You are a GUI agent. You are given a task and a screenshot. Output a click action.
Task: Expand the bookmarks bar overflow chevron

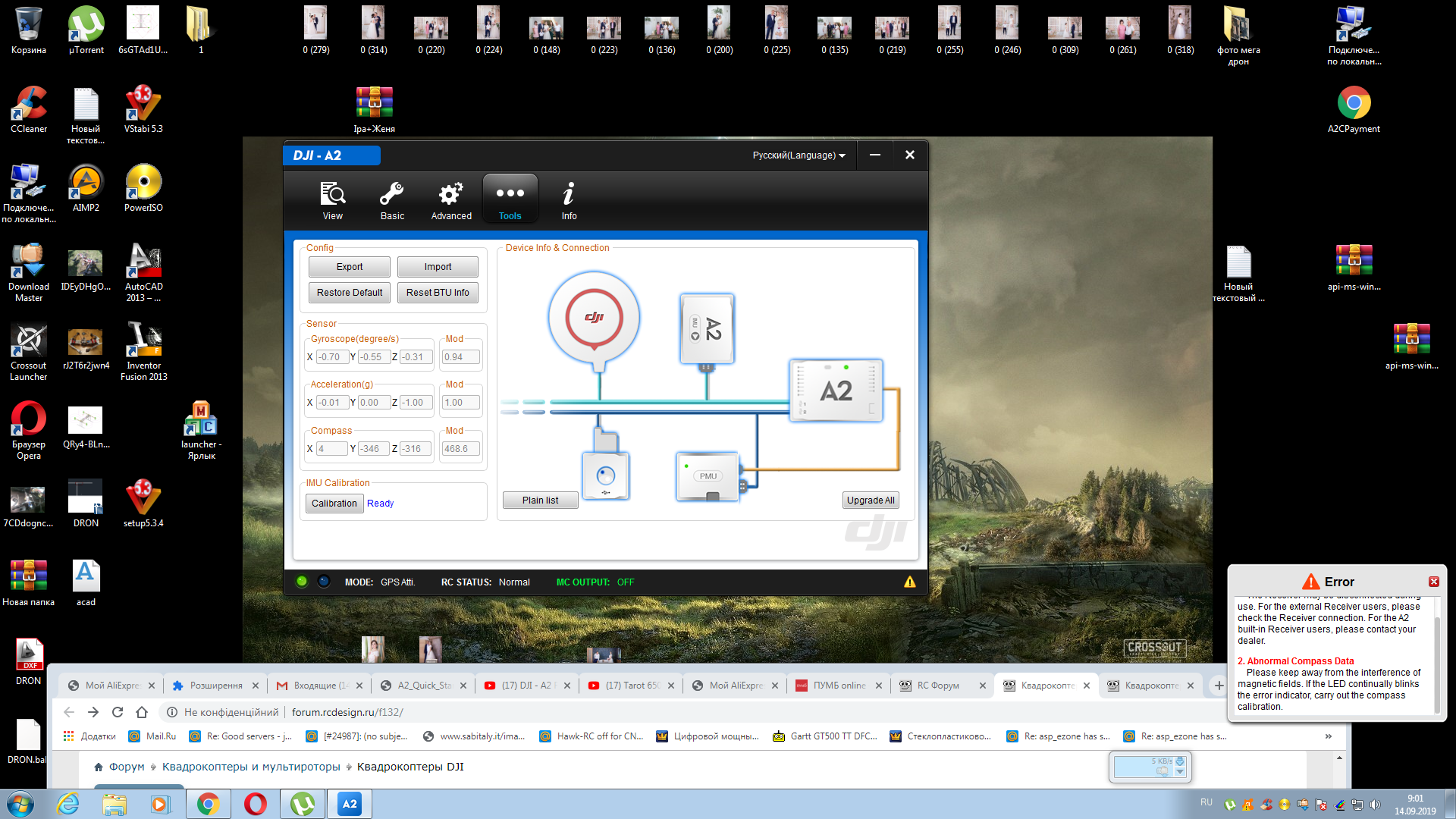click(1328, 736)
